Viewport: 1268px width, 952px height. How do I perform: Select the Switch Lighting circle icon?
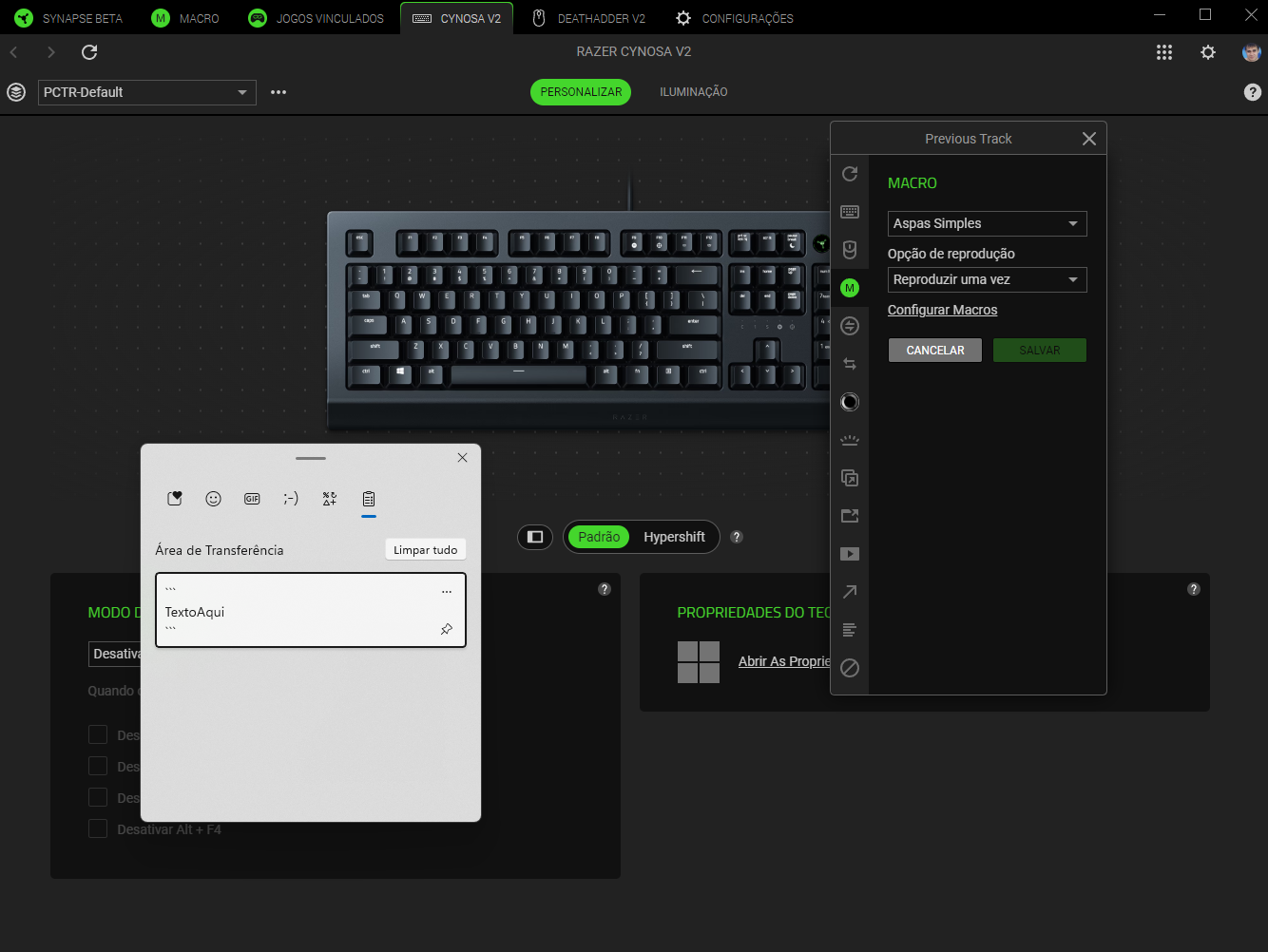850,402
